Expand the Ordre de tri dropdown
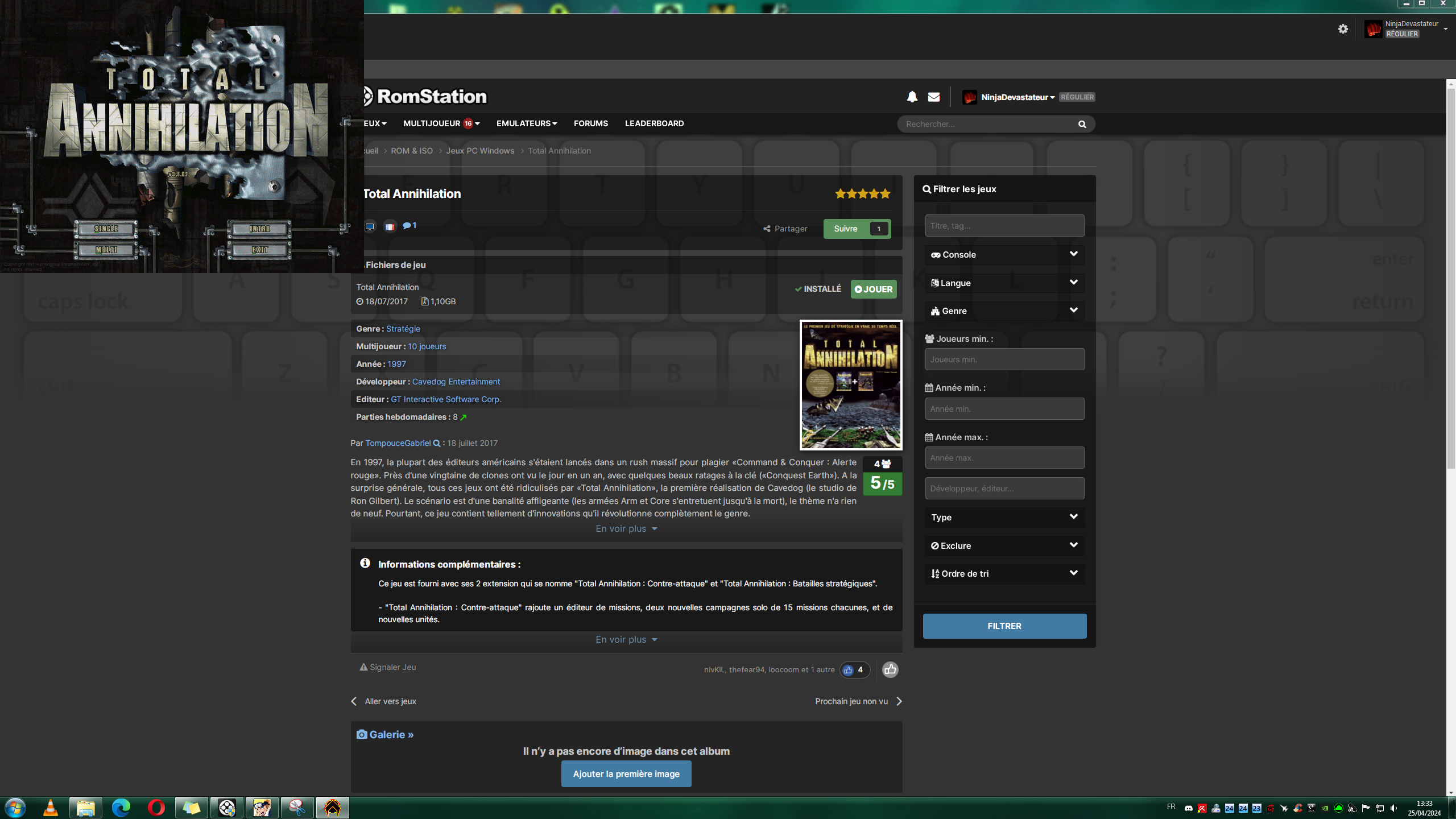This screenshot has width=1456, height=819. (1004, 574)
